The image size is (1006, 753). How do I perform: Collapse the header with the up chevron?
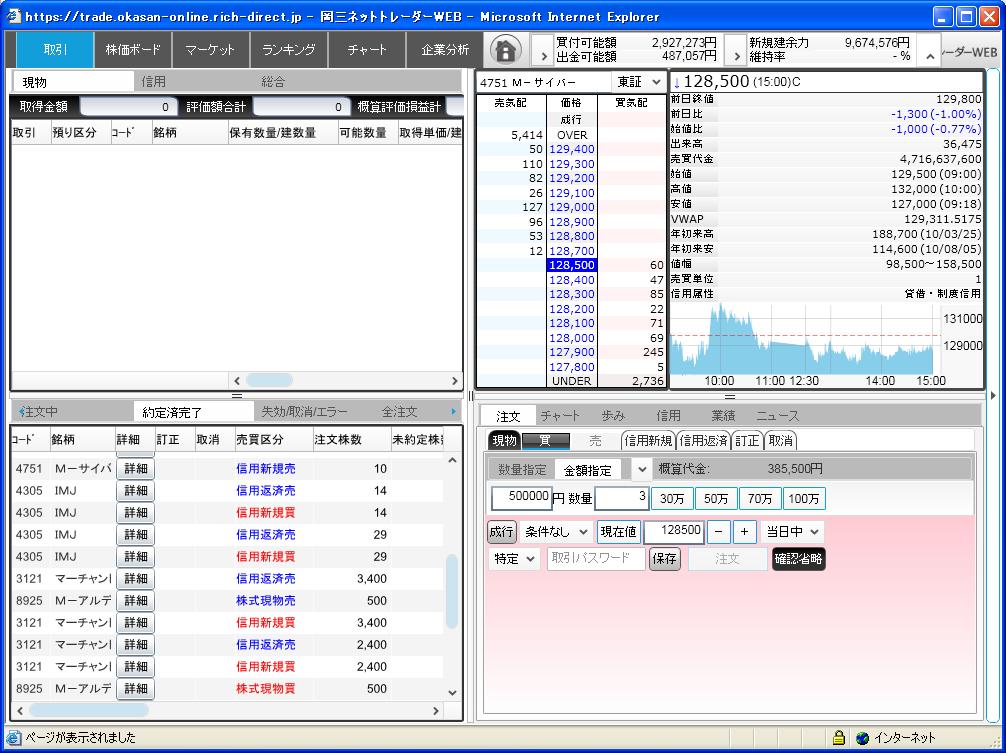point(929,55)
